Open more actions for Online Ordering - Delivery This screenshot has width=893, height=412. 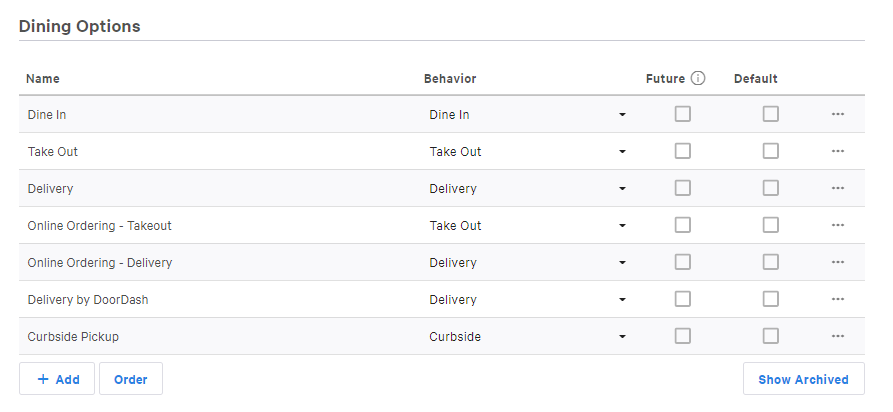(838, 262)
